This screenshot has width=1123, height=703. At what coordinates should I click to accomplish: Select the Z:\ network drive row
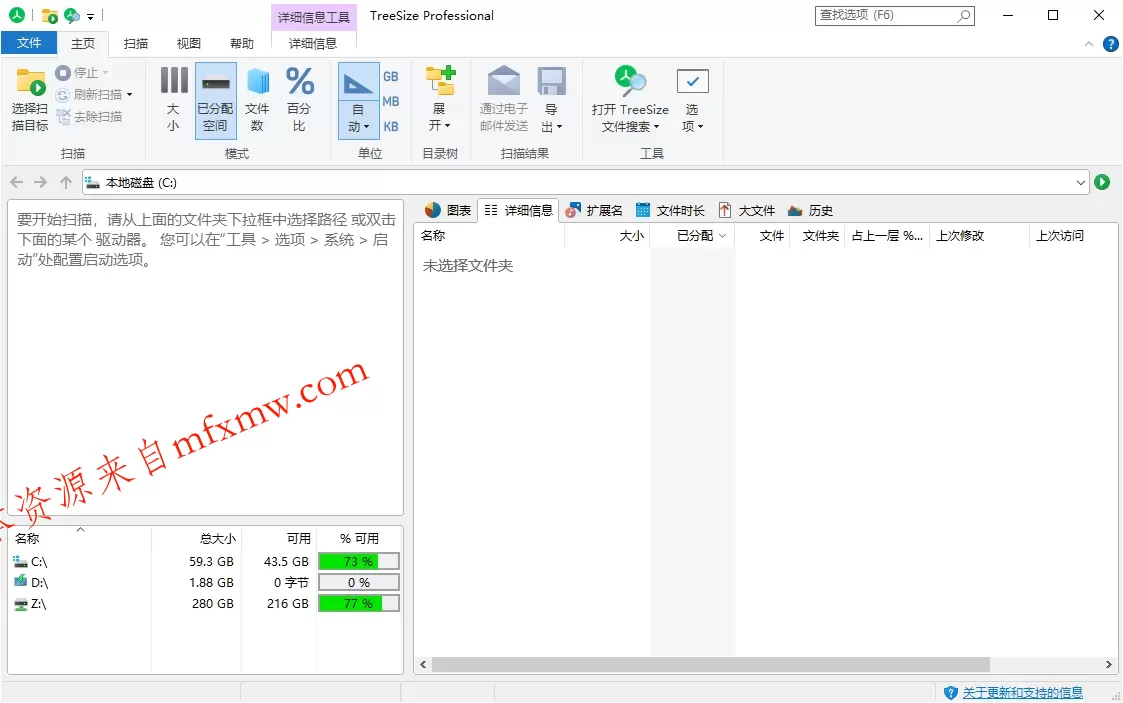point(206,604)
